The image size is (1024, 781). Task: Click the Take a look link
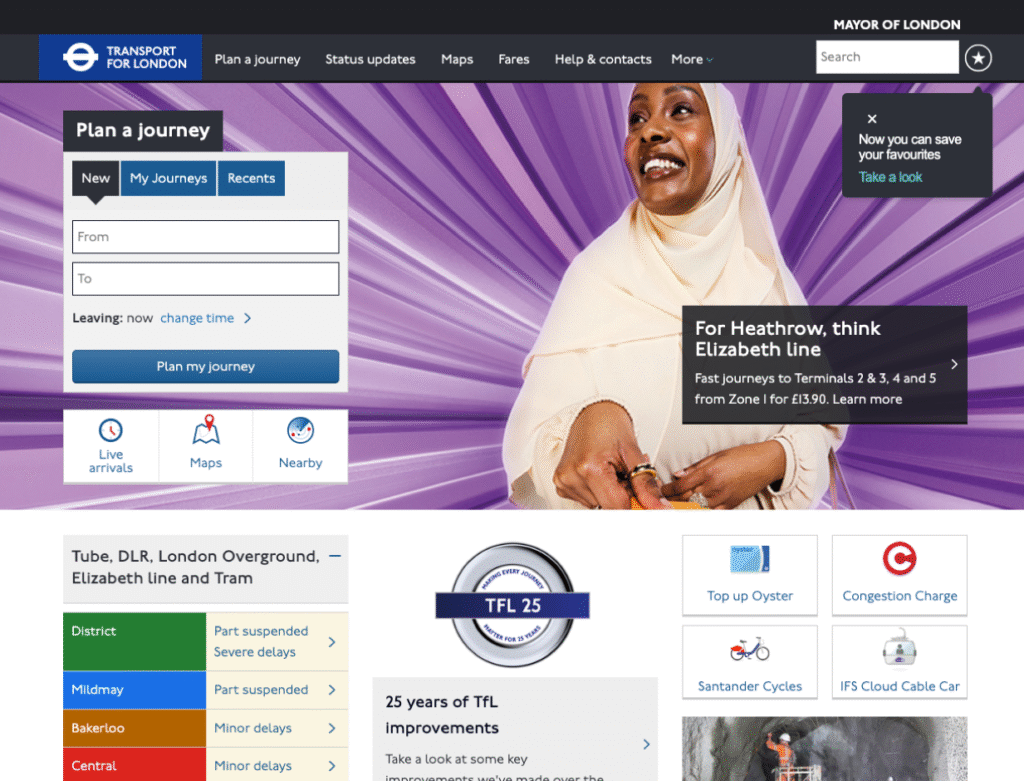(890, 177)
